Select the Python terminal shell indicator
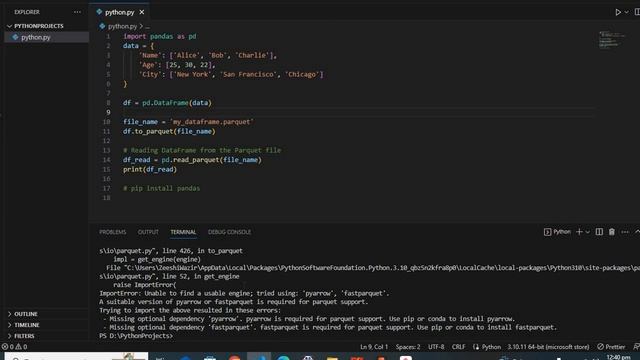The width and height of the screenshot is (640, 360). coord(557,232)
